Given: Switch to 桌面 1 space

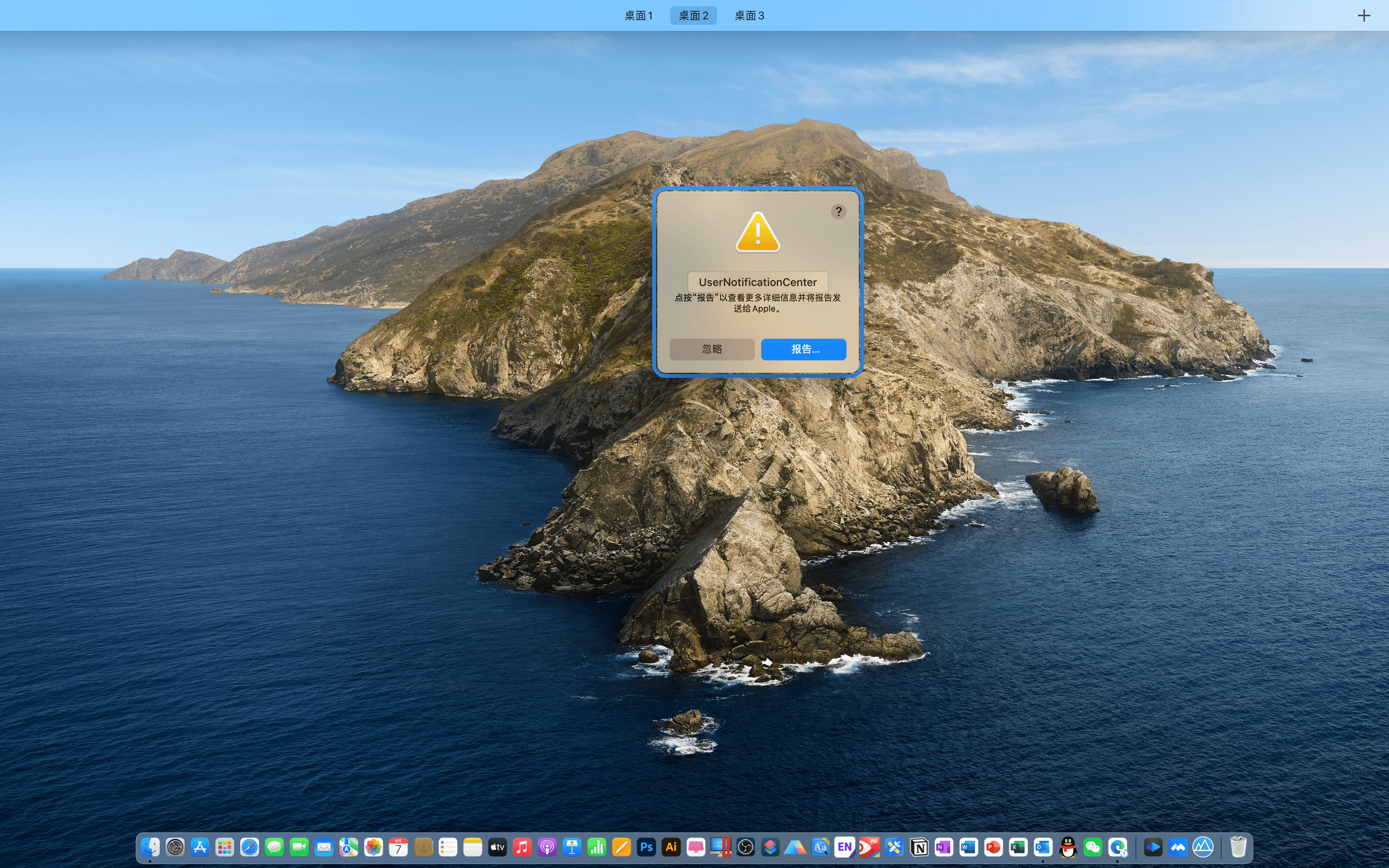Looking at the screenshot, I should pyautogui.click(x=638, y=15).
